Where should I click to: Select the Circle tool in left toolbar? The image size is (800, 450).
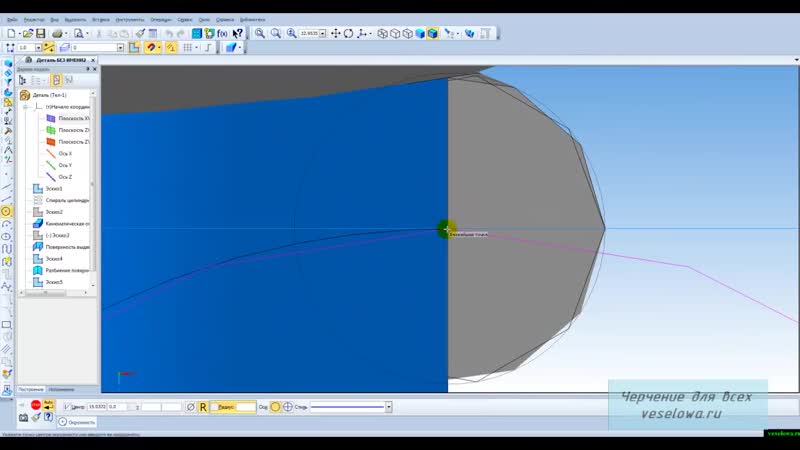pos(7,212)
